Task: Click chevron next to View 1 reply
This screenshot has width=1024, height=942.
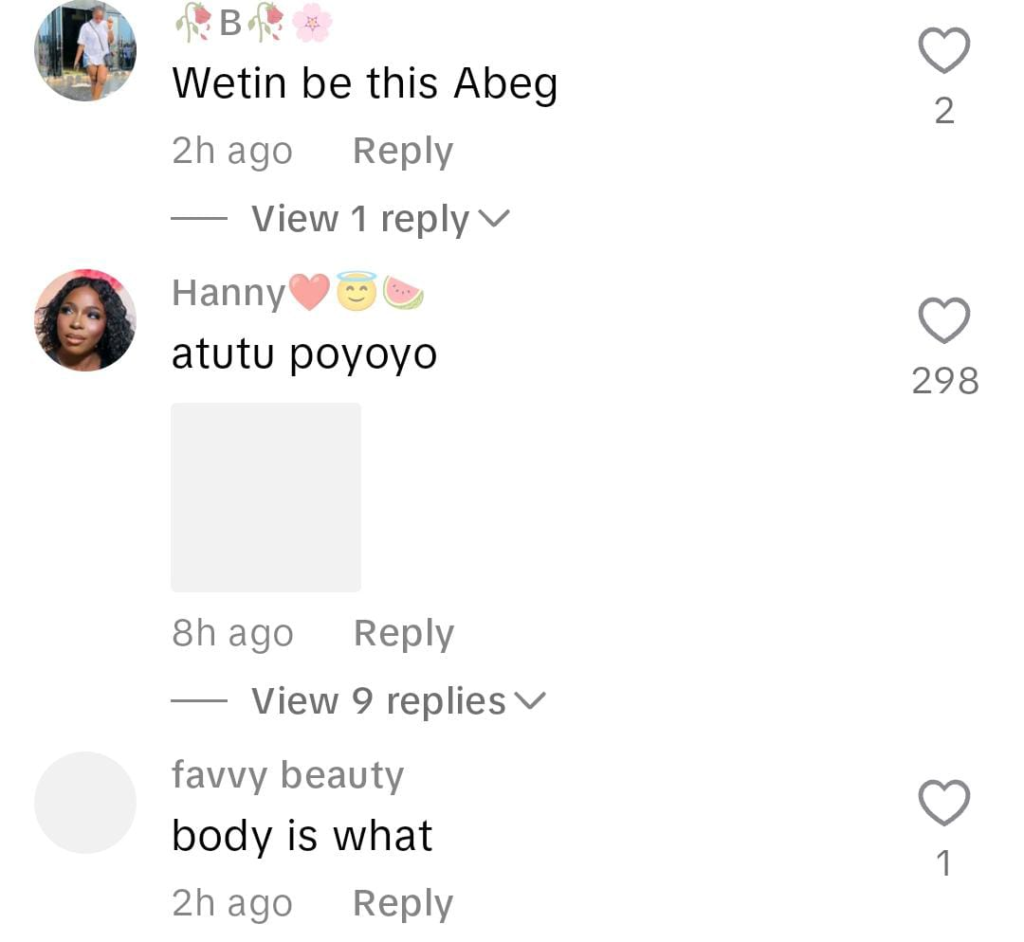Action: pos(493,218)
